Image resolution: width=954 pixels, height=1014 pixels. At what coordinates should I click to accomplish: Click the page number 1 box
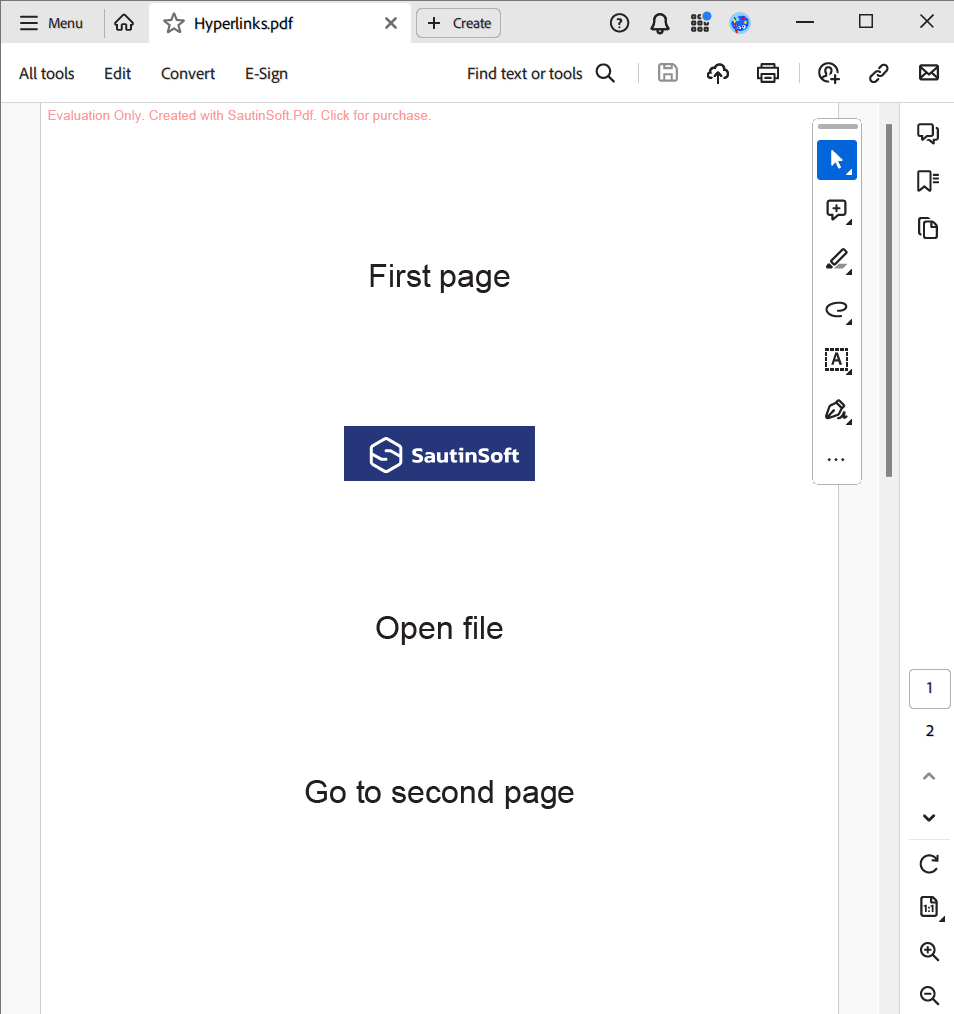coord(929,688)
